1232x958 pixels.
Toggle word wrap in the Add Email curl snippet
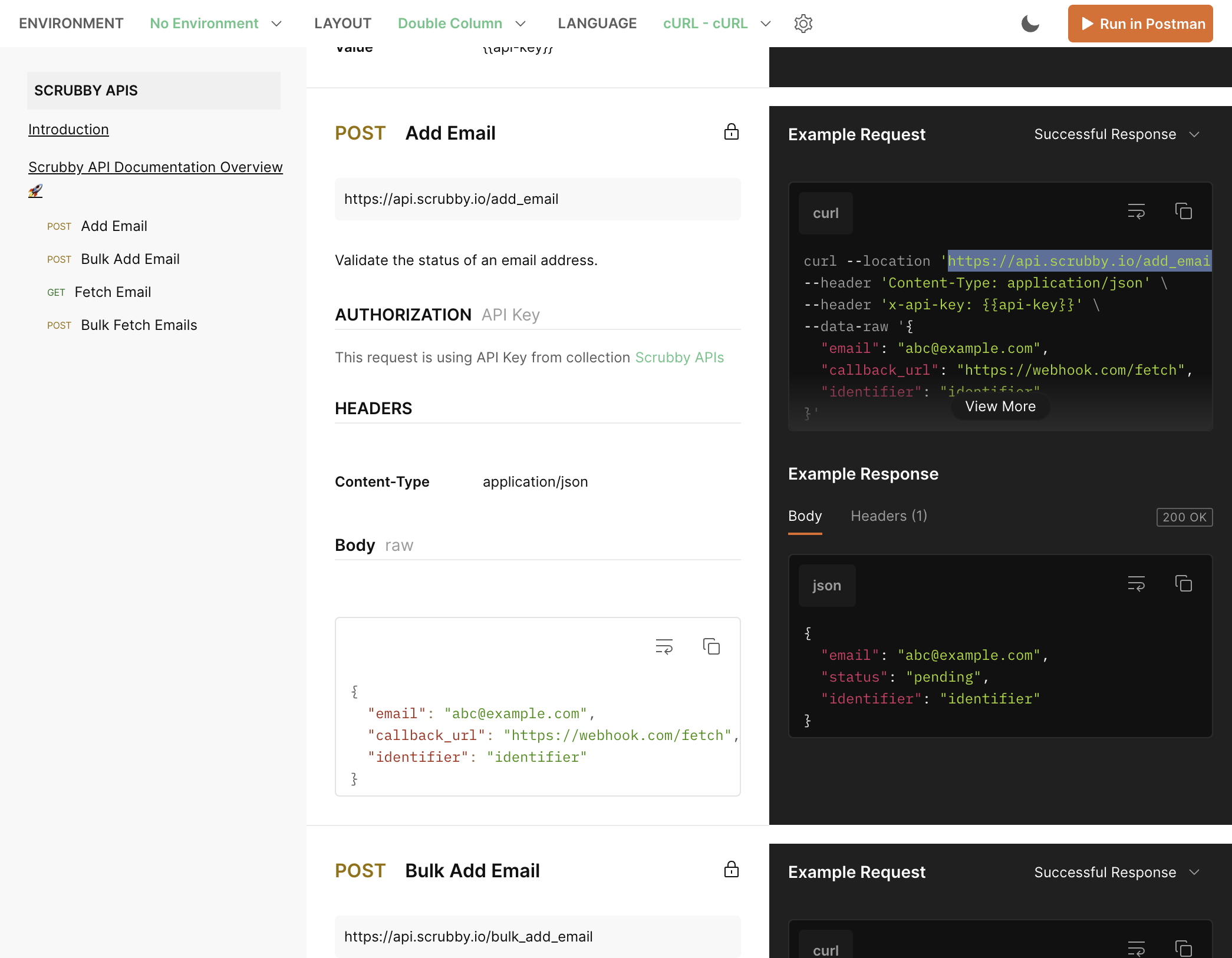(1136, 212)
